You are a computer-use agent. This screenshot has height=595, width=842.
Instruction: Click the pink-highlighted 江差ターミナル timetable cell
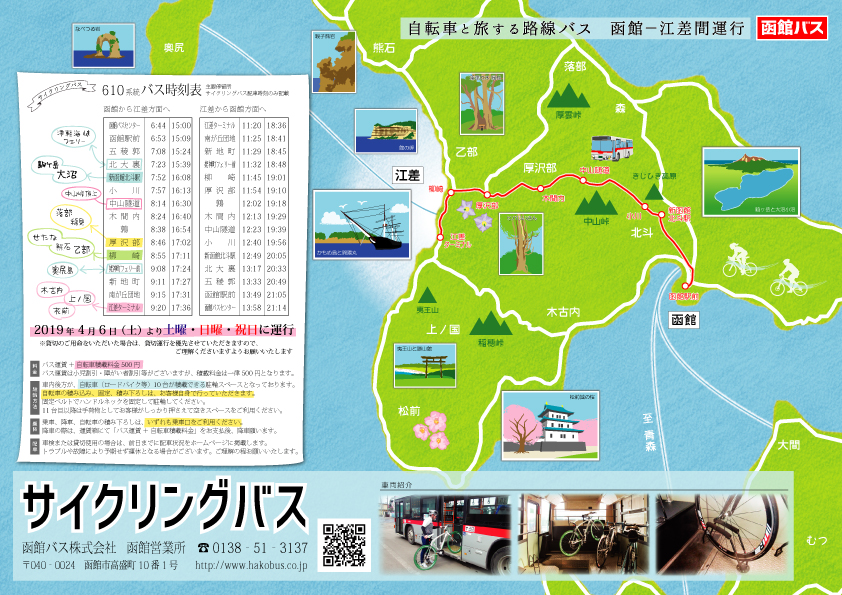click(125, 308)
